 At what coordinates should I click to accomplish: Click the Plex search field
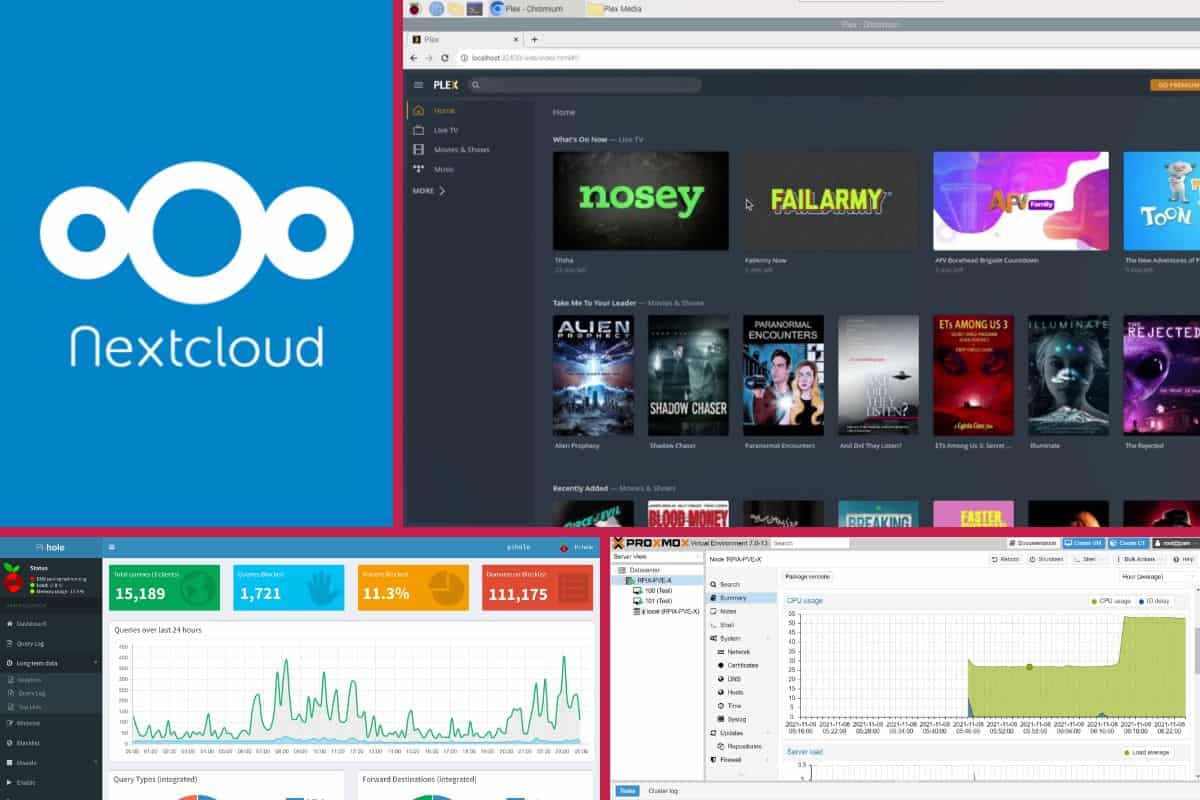(583, 85)
